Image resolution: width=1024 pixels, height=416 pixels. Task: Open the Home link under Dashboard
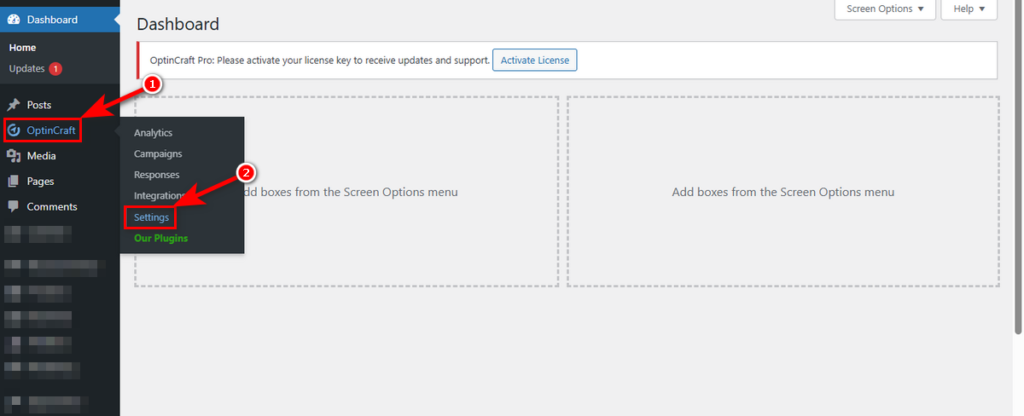23,47
